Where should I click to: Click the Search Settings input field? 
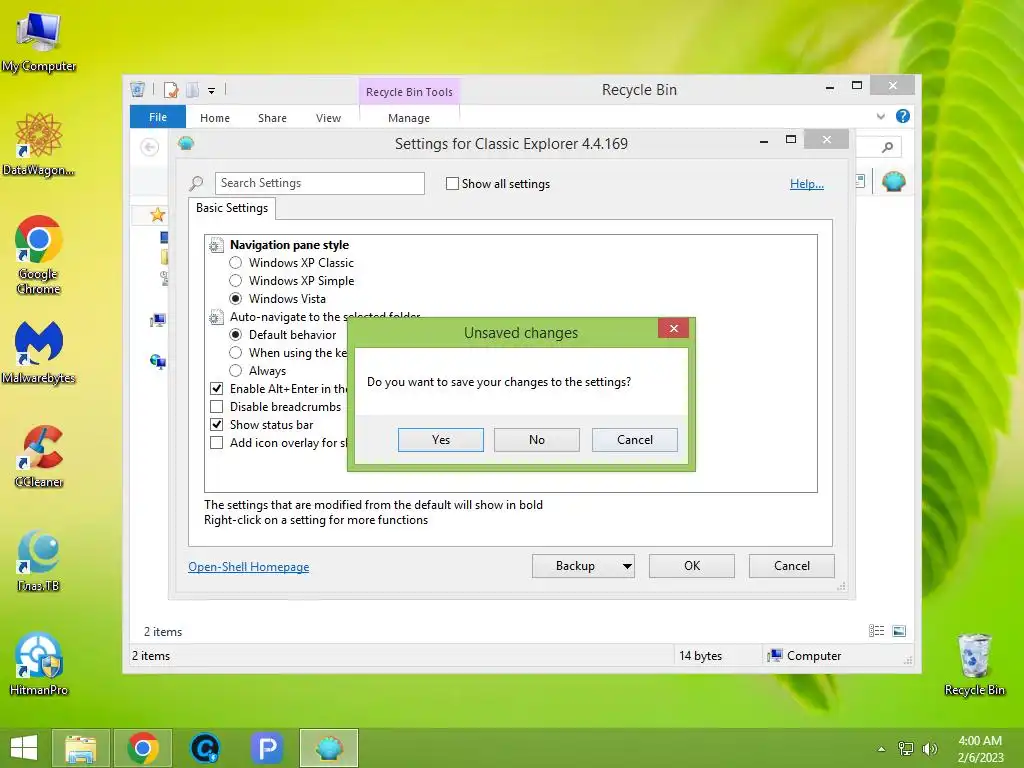coord(319,184)
